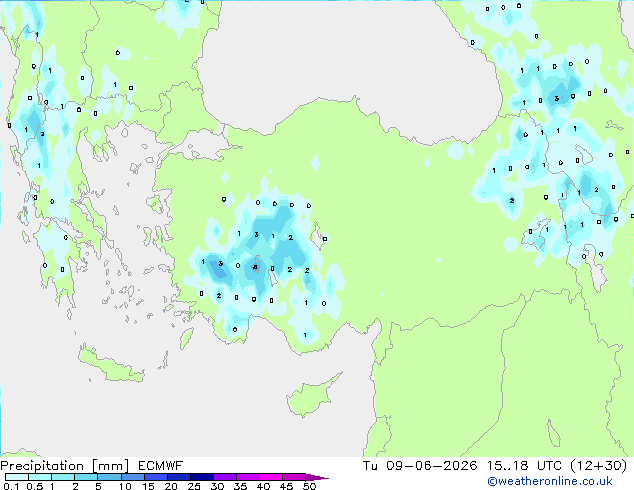Select the 5–10 mm legend swatch
The height and width of the screenshot is (490, 634).
109,477
